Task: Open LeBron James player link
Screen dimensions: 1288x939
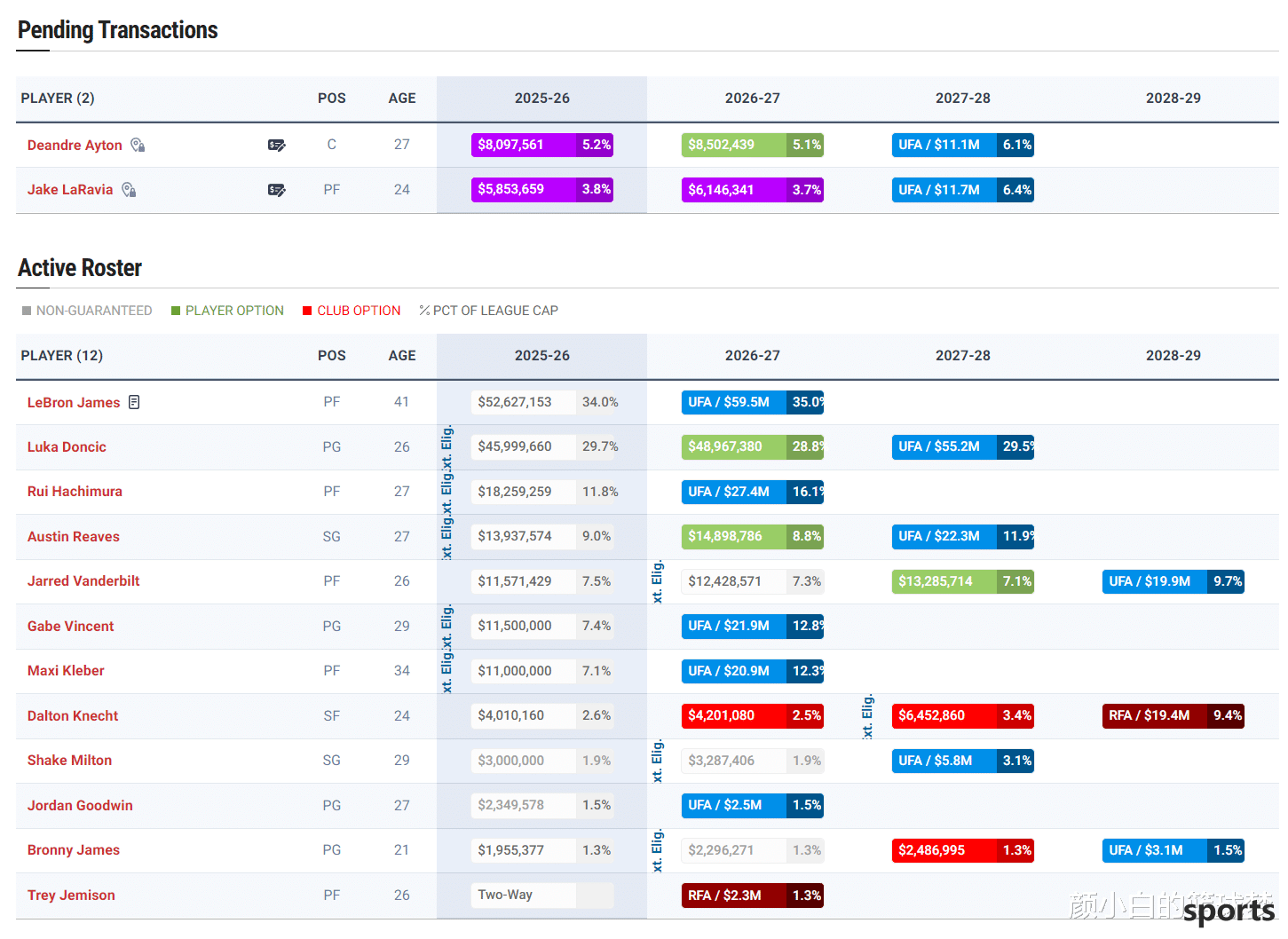Action: 74,402
